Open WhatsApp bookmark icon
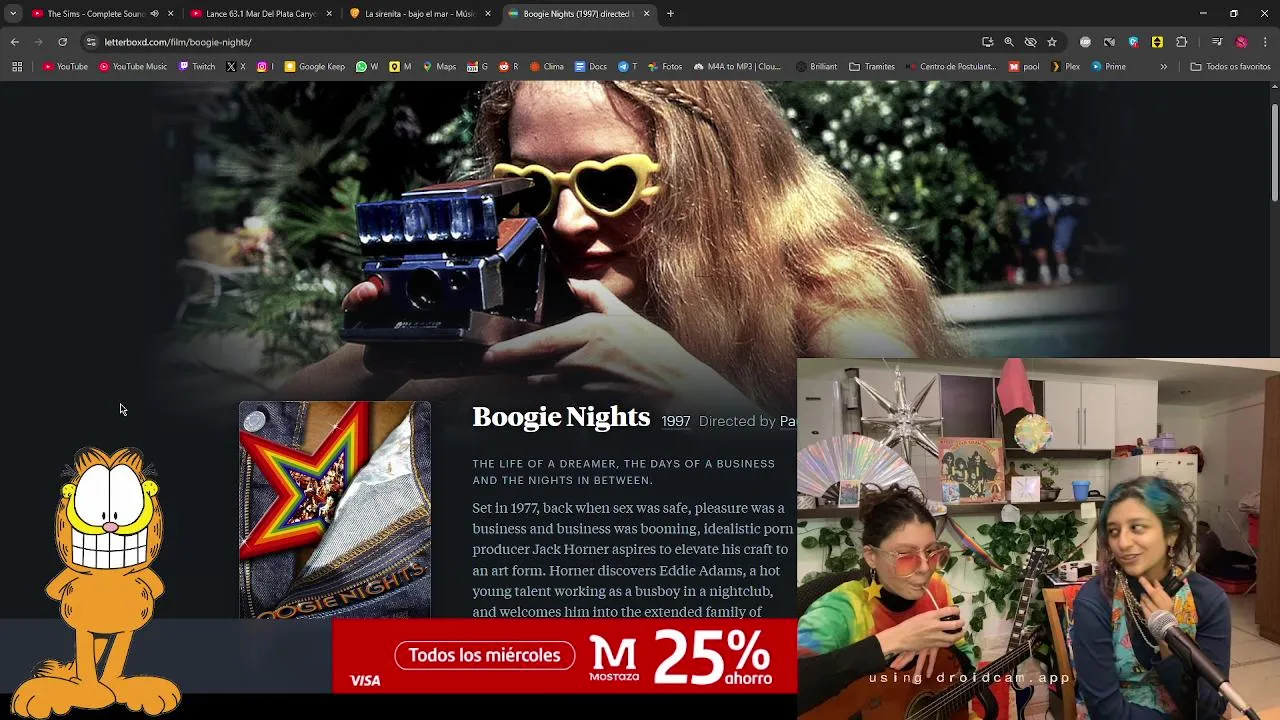The width and height of the screenshot is (1280, 720). coord(367,67)
